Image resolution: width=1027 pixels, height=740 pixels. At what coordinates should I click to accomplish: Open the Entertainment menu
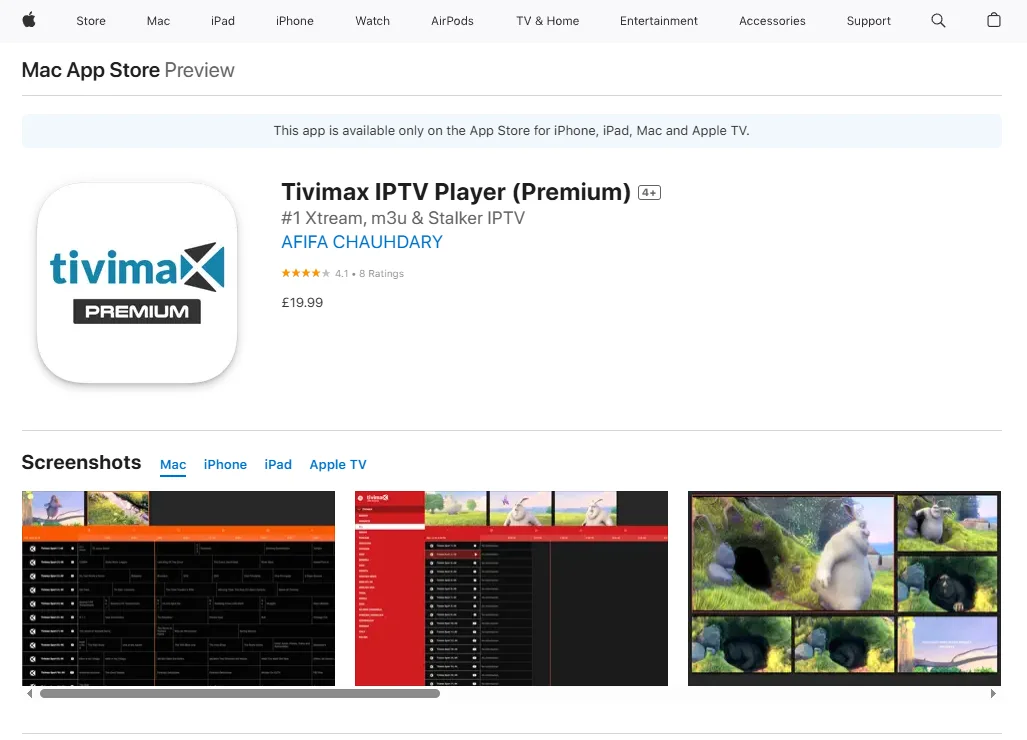(659, 21)
